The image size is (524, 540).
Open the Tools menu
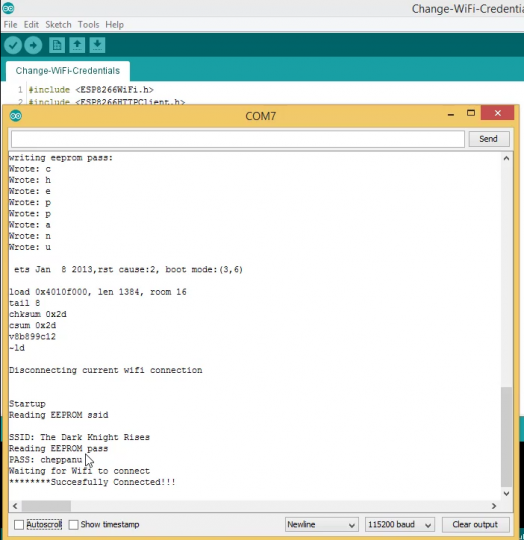pyautogui.click(x=88, y=25)
